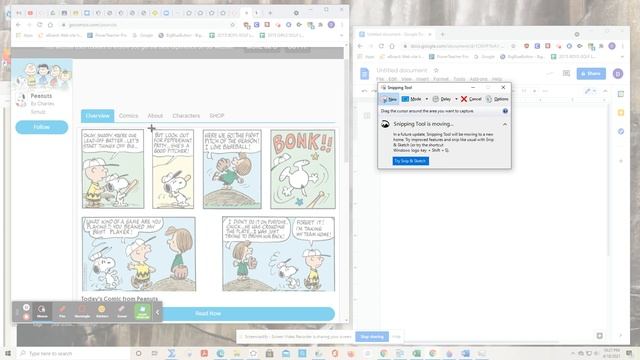Open the Characters tab
The height and width of the screenshot is (360, 640).
pyautogui.click(x=186, y=116)
